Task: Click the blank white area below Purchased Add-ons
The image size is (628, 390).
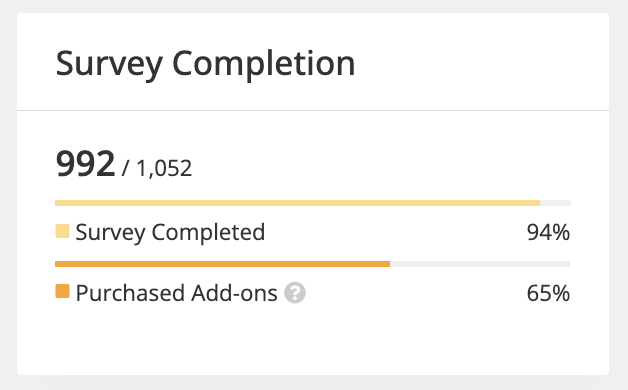Action: click(313, 340)
